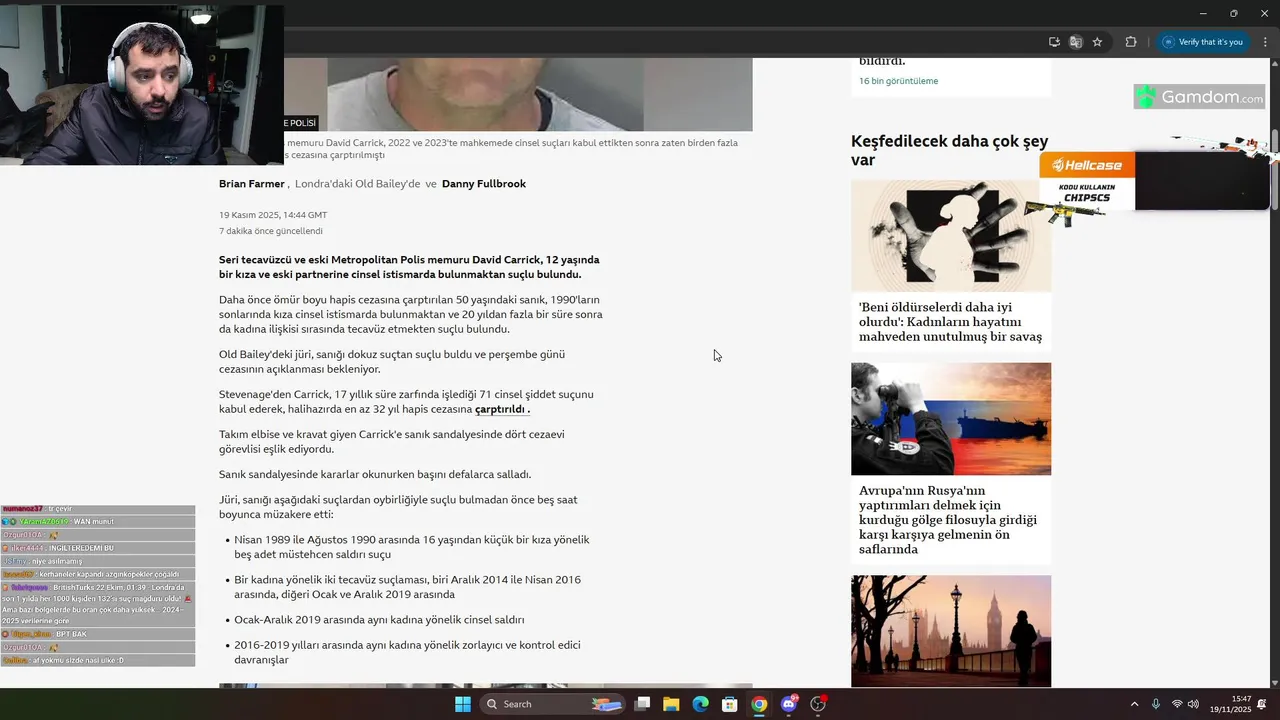This screenshot has width=1280, height=720.
Task: Click author name Brian Farmer
Action: click(252, 184)
